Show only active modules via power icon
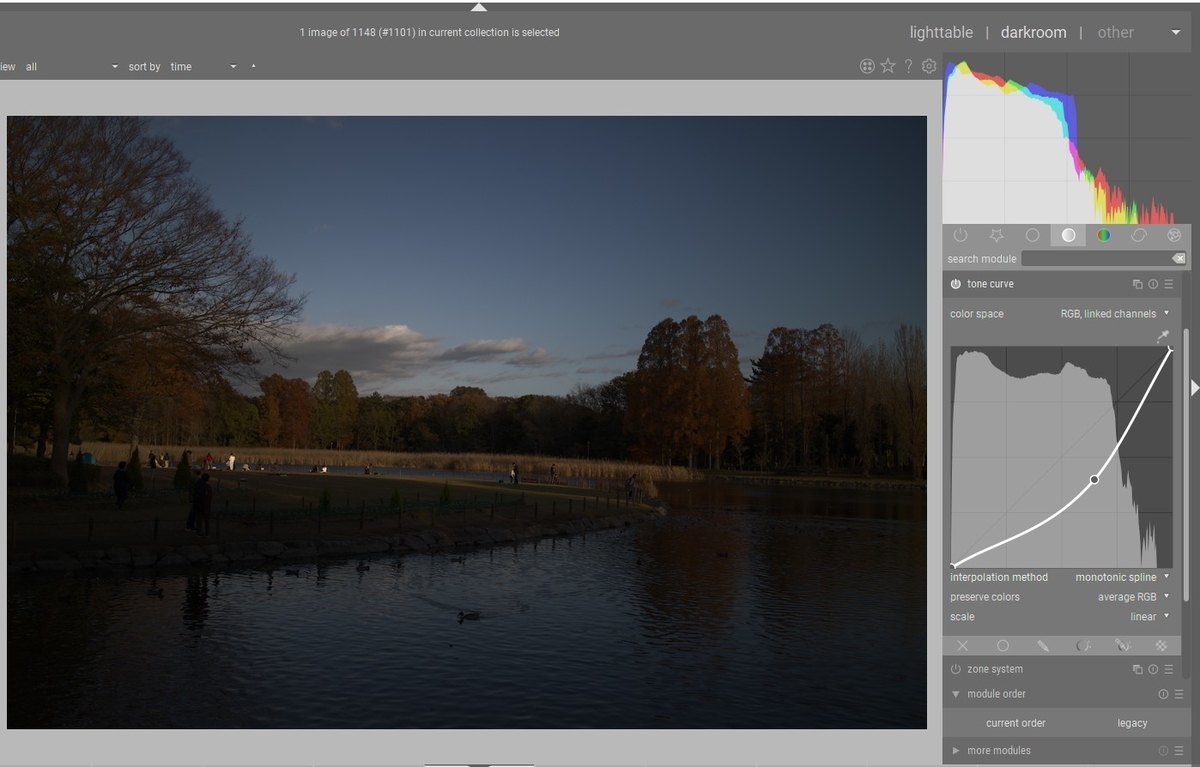The width and height of the screenshot is (1200, 767). pos(960,236)
